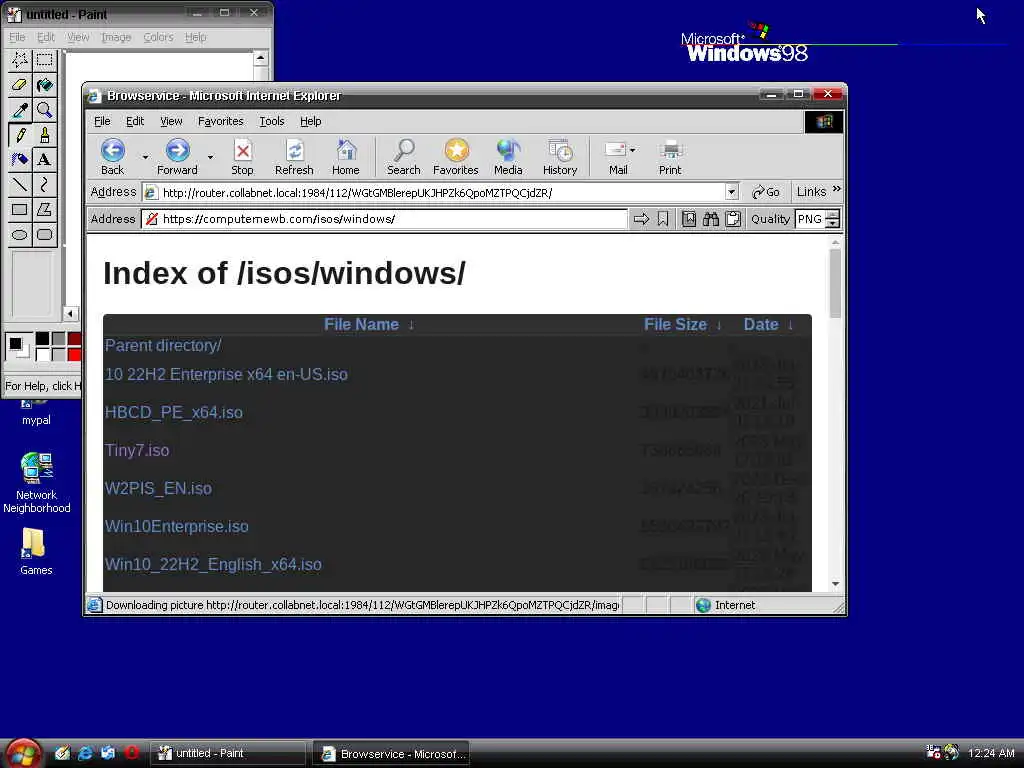Open the Parent directory/ link
The height and width of the screenshot is (768, 1024).
(163, 345)
